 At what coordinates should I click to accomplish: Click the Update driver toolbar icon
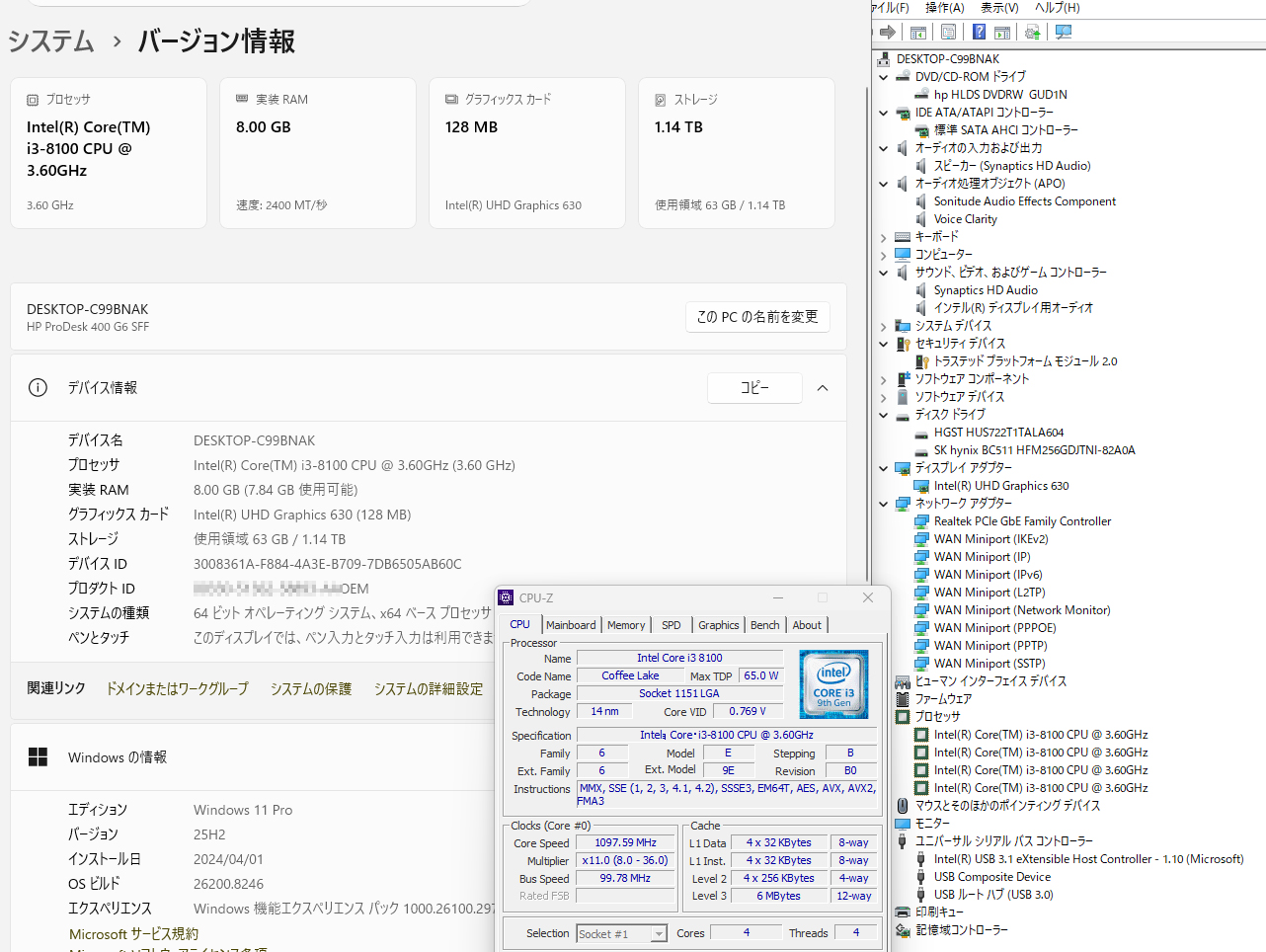(1032, 32)
